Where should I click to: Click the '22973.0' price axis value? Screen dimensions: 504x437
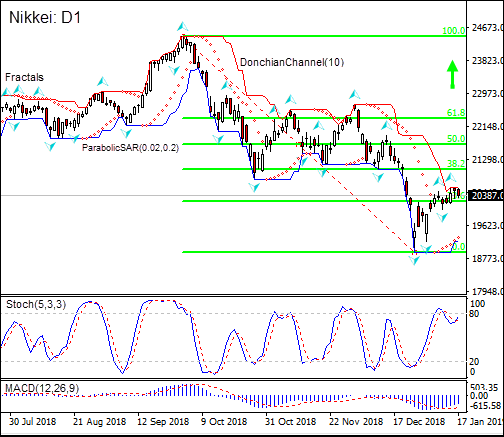click(x=487, y=93)
